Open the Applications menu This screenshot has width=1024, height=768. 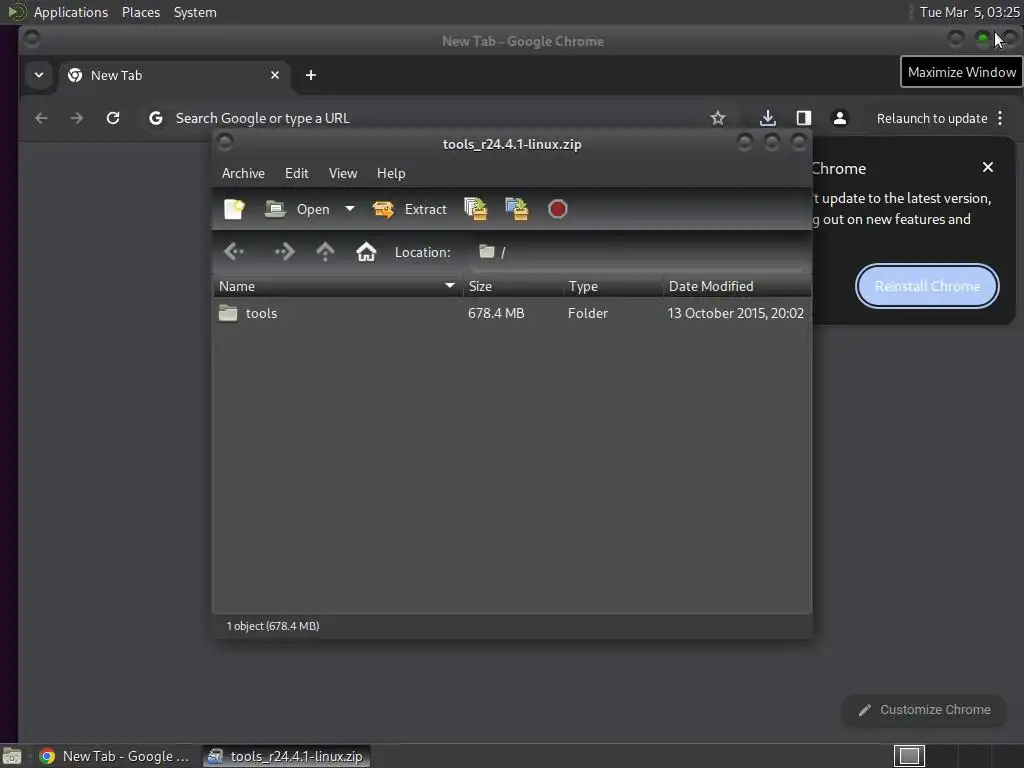coord(71,12)
